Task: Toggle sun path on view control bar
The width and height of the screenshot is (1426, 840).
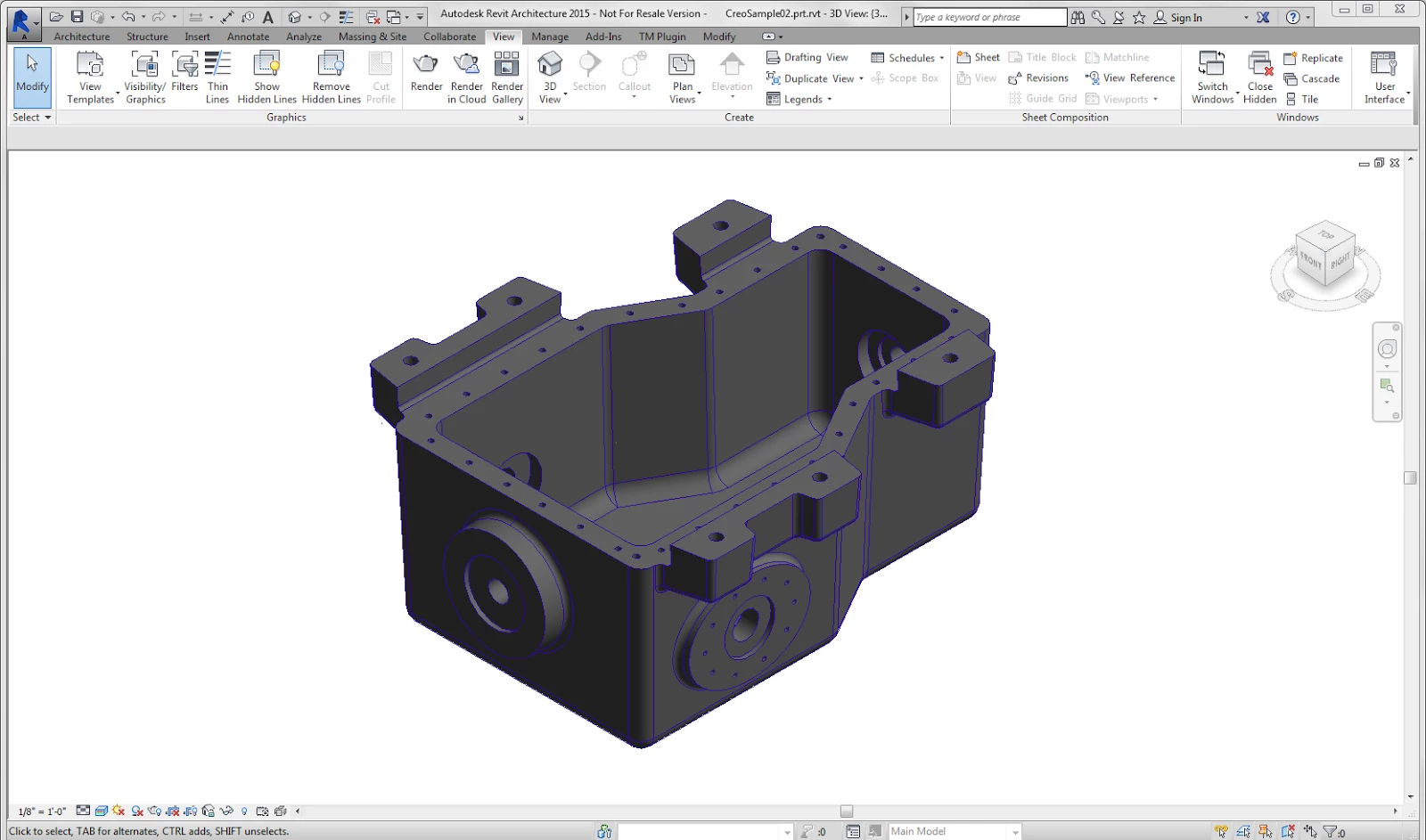Action: click(118, 811)
